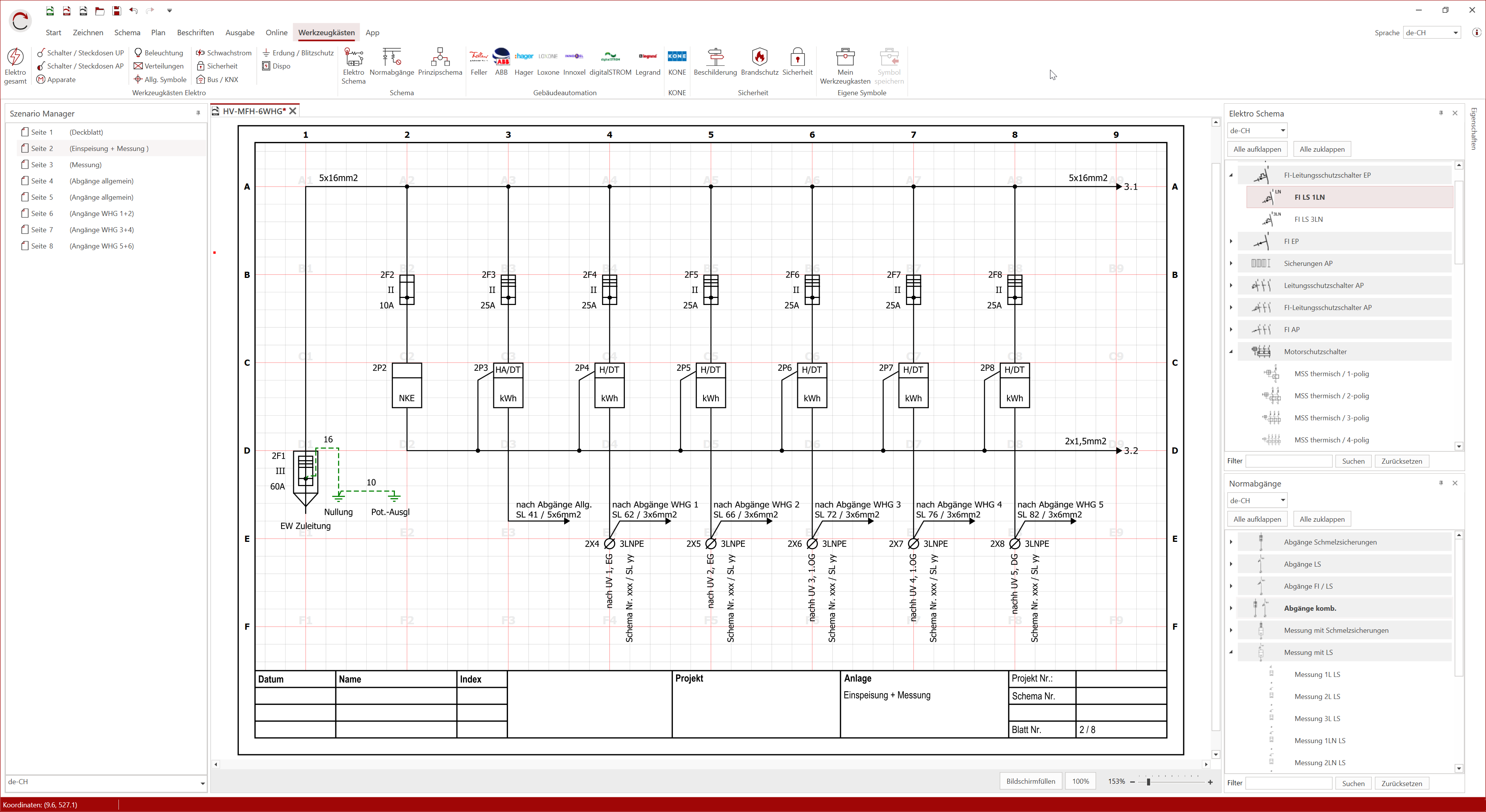
Task: Pin the Elektro Schema panel
Action: [1441, 113]
